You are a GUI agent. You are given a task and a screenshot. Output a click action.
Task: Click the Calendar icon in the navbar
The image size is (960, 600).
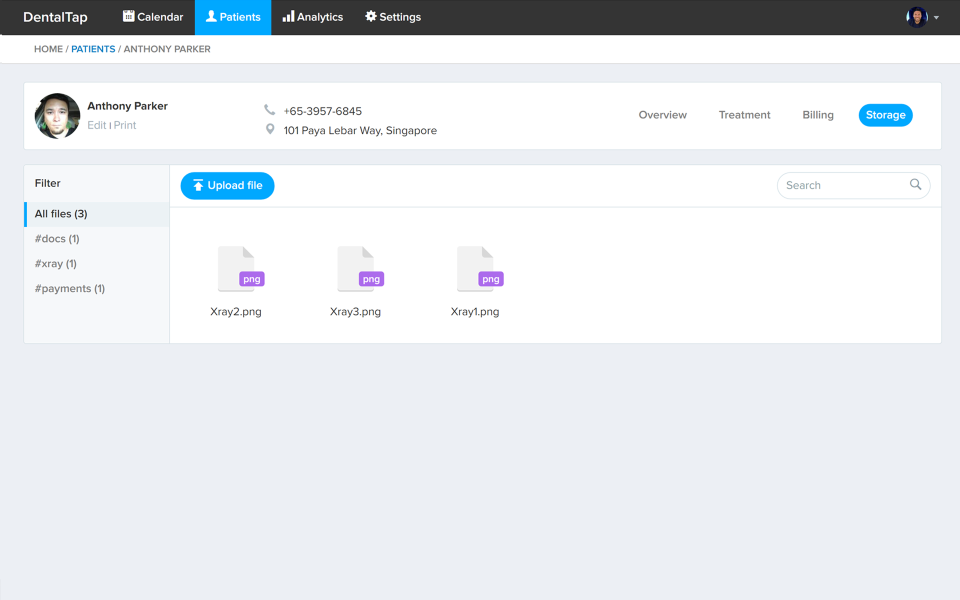(129, 17)
